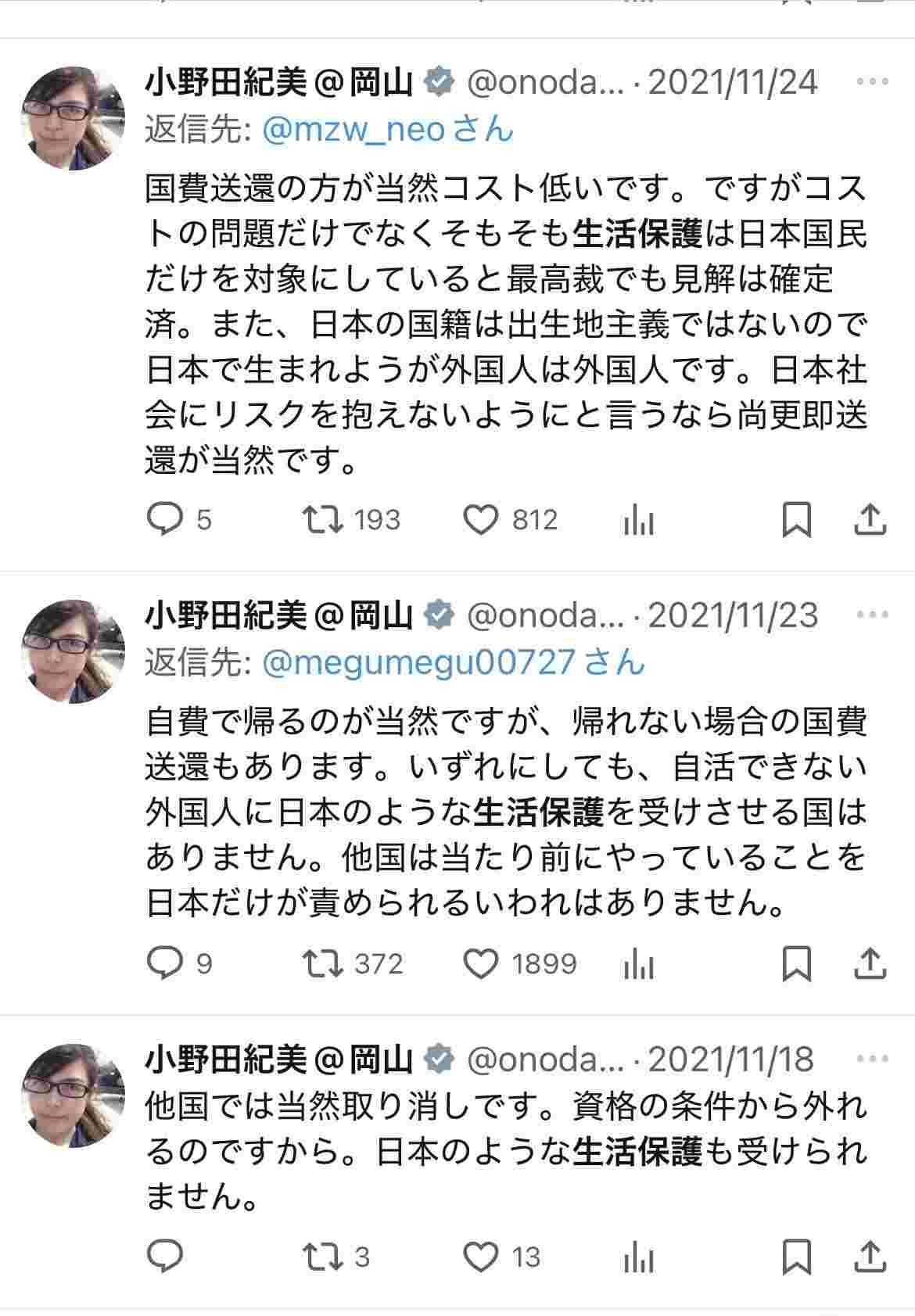Image resolution: width=915 pixels, height=1316 pixels.
Task: Open the 2021/11/23 tweet timestamp
Action: point(733,615)
